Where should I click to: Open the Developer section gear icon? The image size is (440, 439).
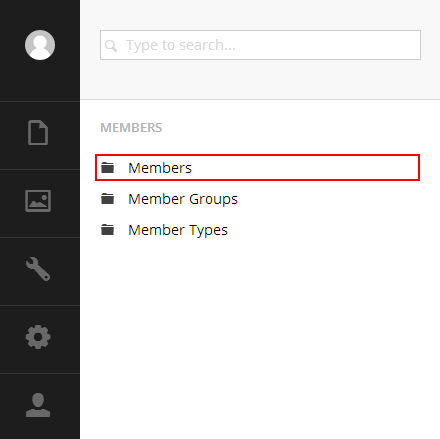[38, 337]
